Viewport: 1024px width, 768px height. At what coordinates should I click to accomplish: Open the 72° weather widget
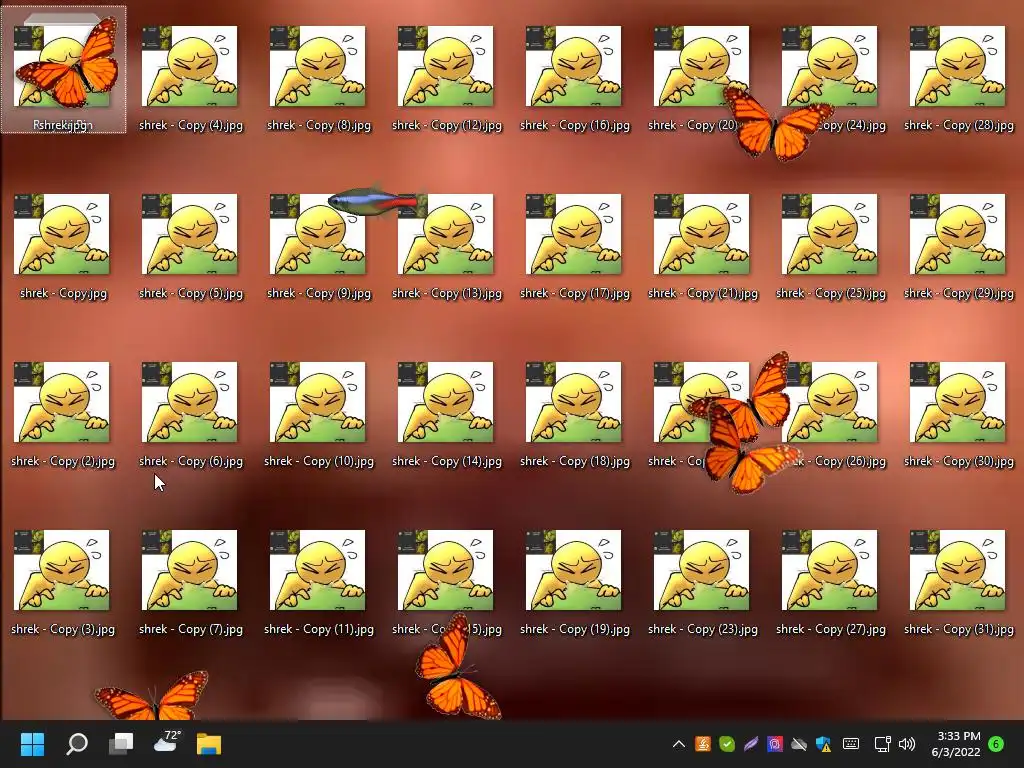pyautogui.click(x=167, y=742)
